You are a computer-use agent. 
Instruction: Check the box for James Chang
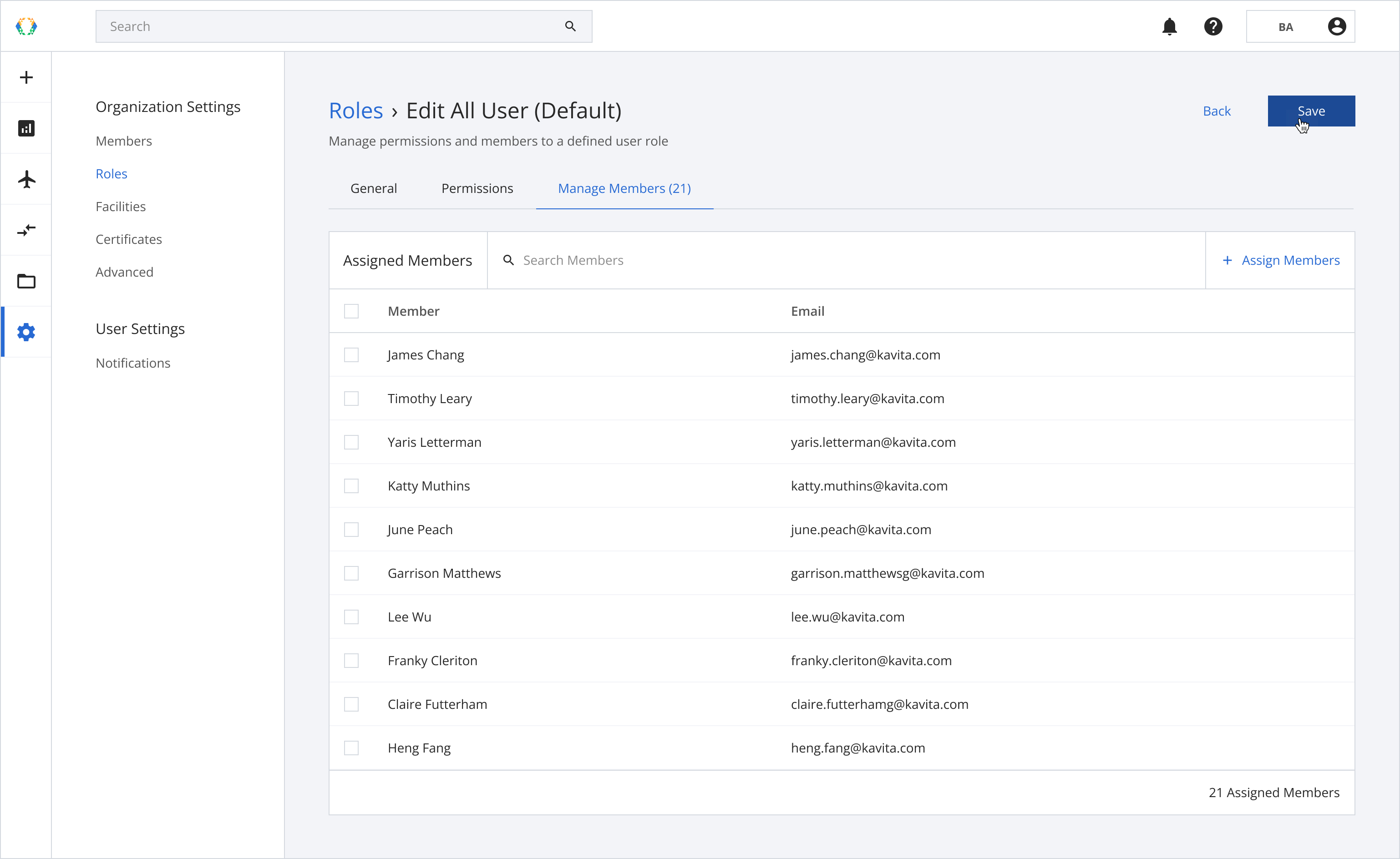[x=351, y=355]
